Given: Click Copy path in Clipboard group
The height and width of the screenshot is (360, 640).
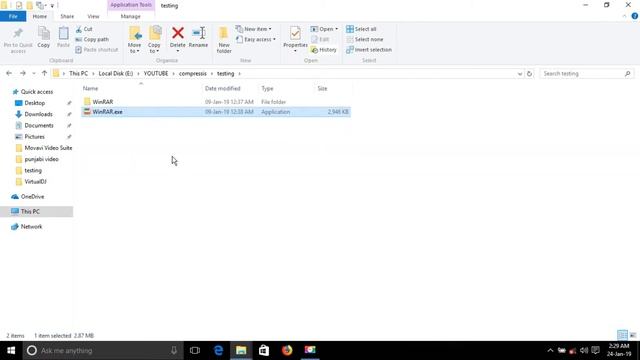Looking at the screenshot, I should pos(92,40).
